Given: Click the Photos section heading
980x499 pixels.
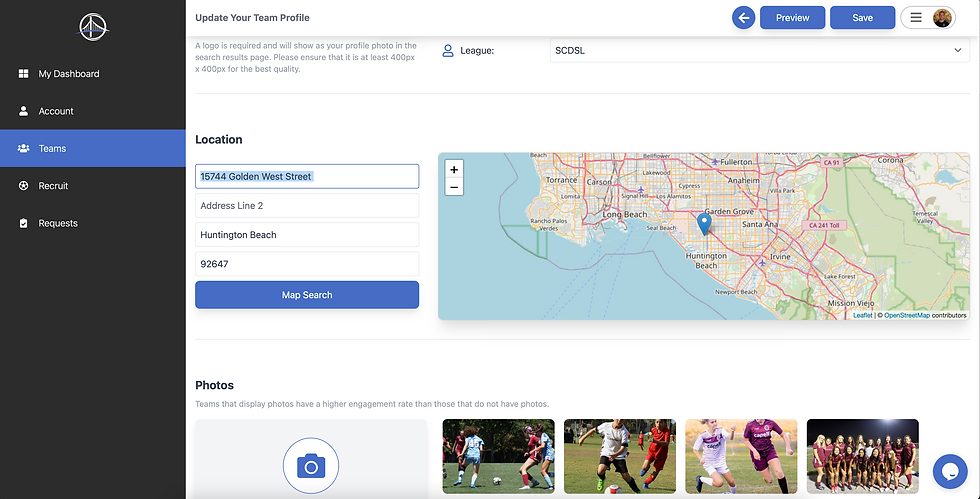Looking at the screenshot, I should tap(214, 385).
